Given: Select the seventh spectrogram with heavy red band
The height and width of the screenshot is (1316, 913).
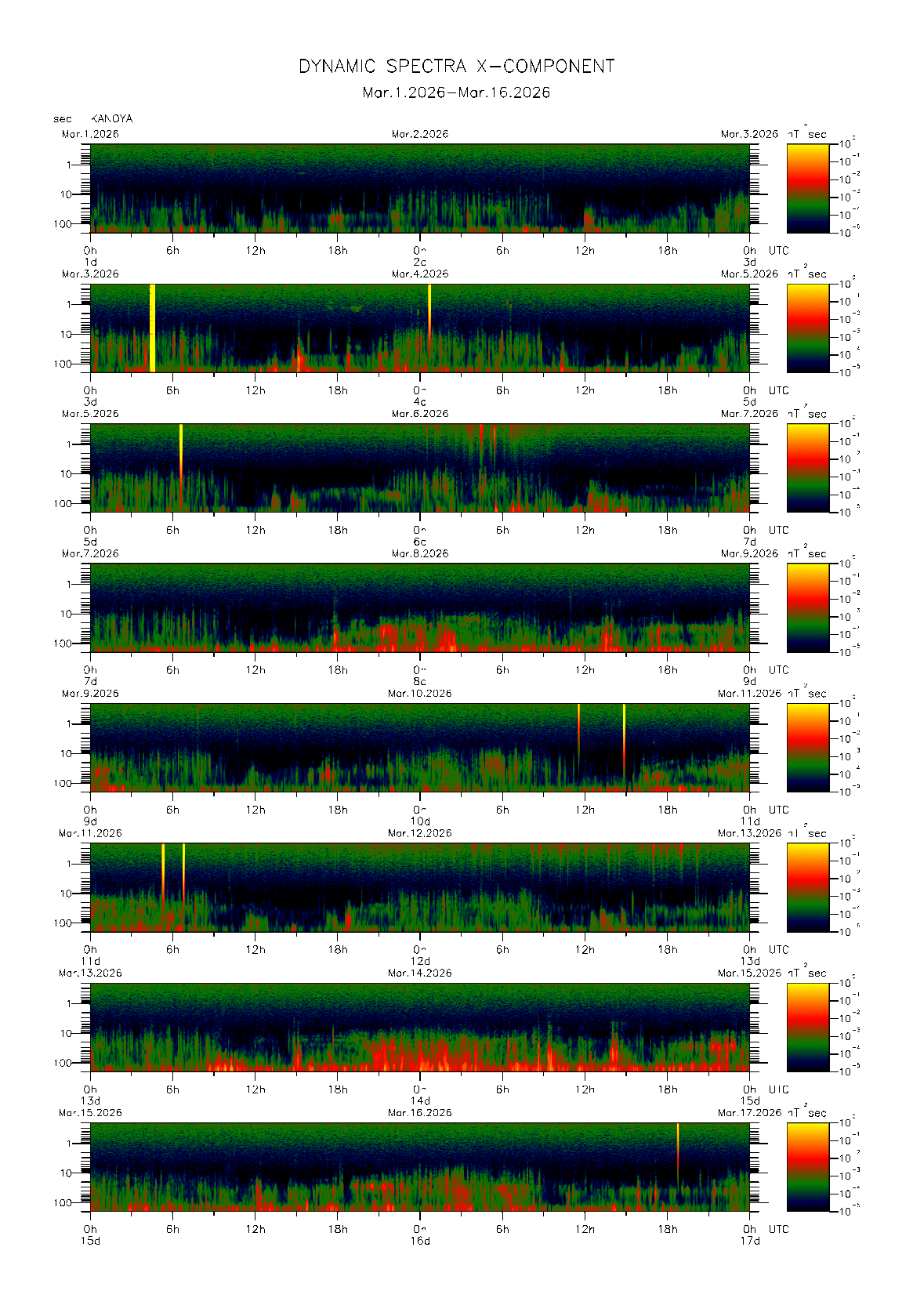Looking at the screenshot, I should [419, 1026].
